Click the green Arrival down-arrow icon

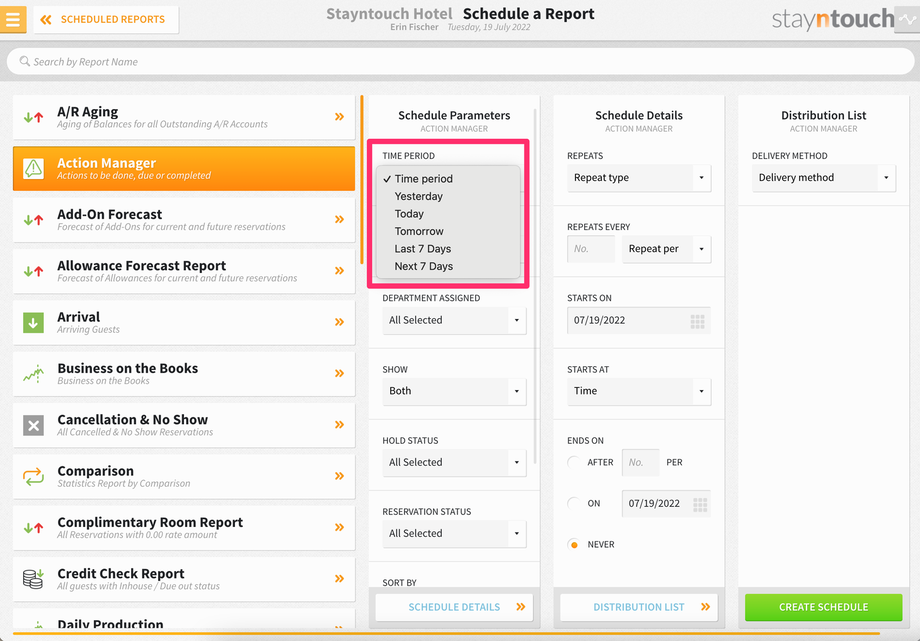tap(33, 322)
